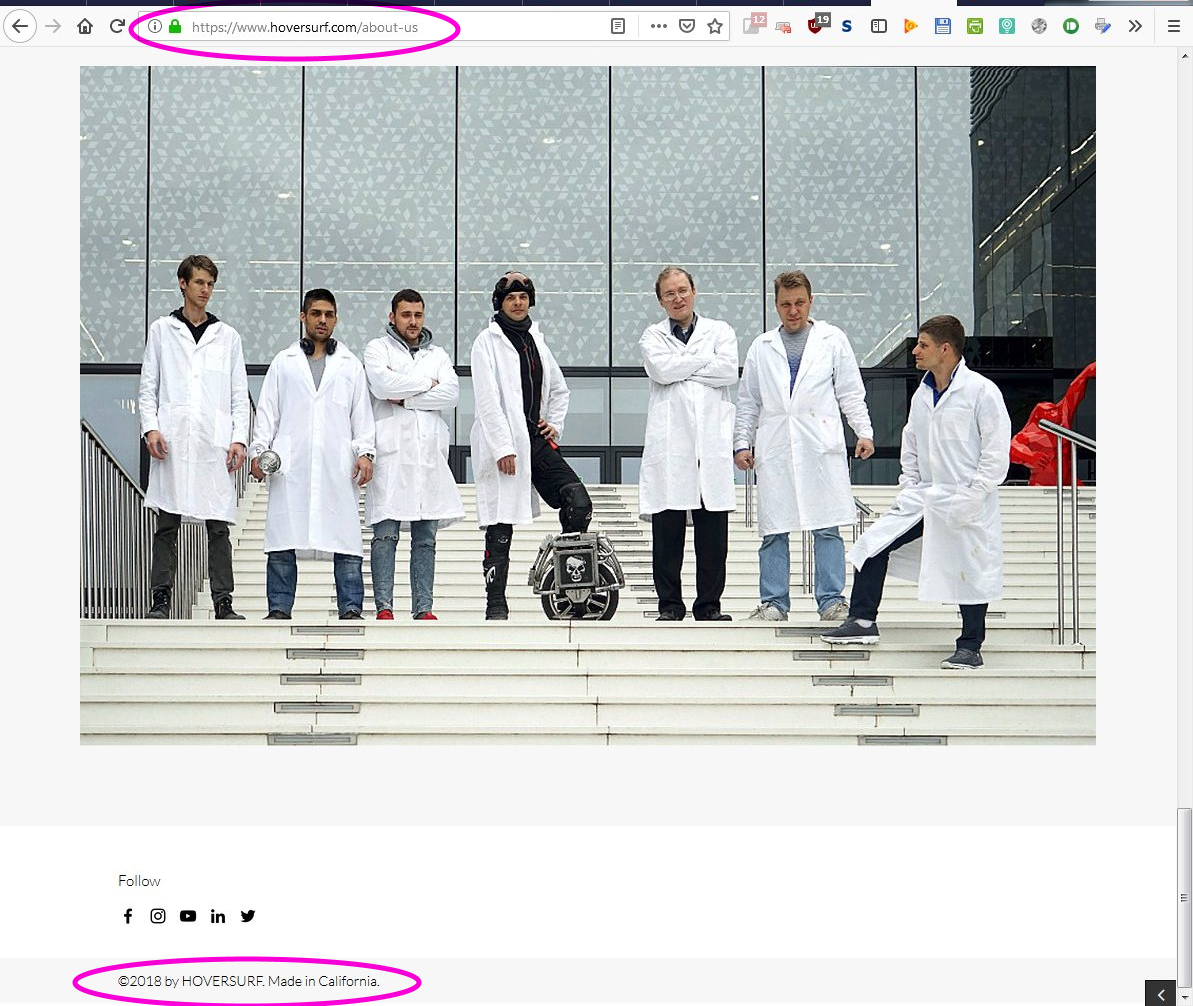The image size is (1193, 1006).
Task: Bookmark this page with the star
Action: pyautogui.click(x=715, y=27)
